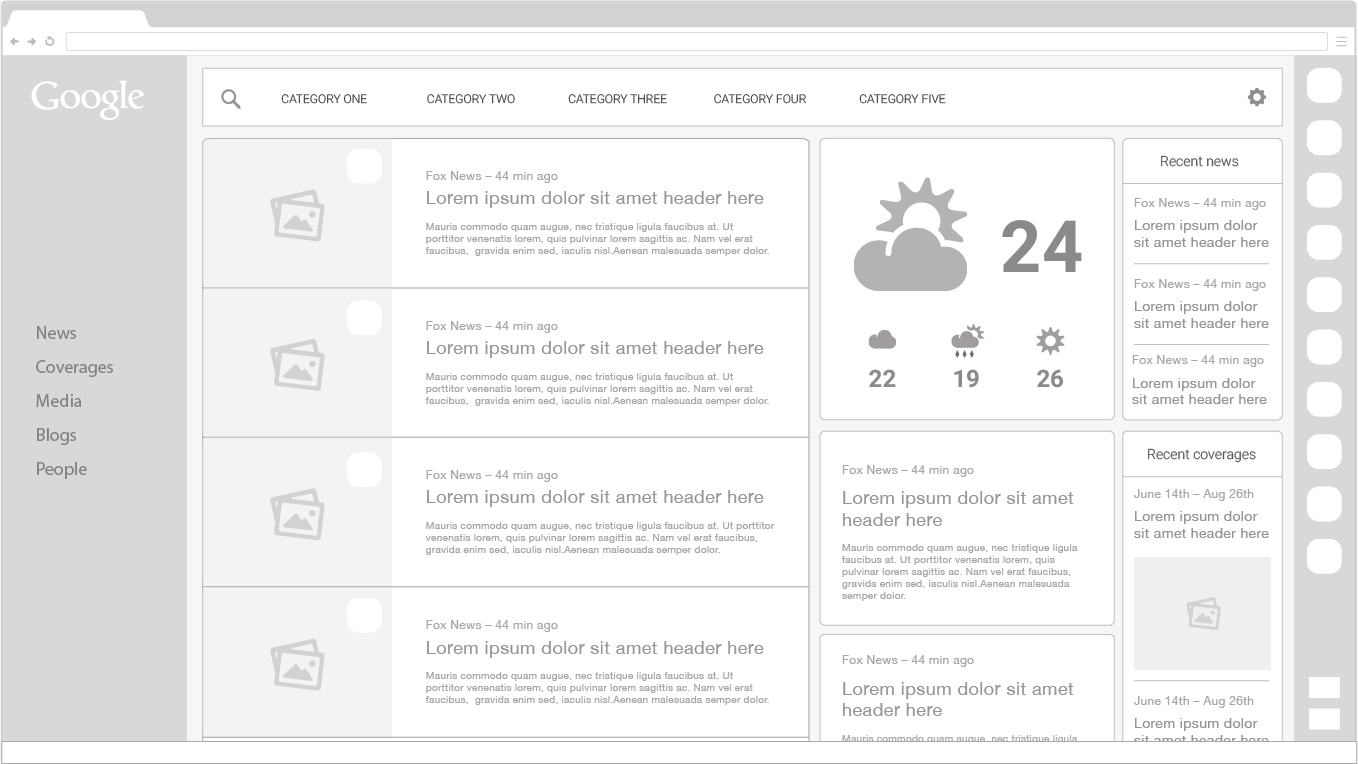Image resolution: width=1358 pixels, height=764 pixels.
Task: Click the browser back arrow
Action: [x=14, y=41]
